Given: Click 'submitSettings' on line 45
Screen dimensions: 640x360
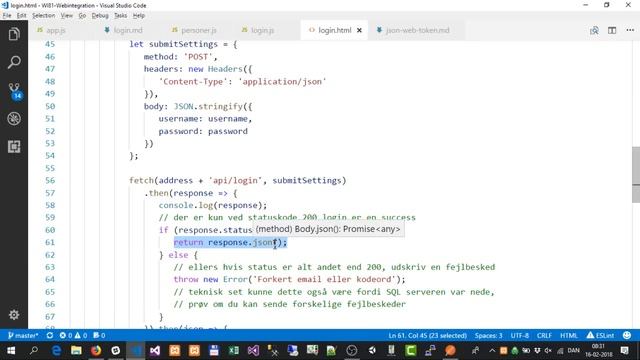Looking at the screenshot, I should (x=183, y=44).
